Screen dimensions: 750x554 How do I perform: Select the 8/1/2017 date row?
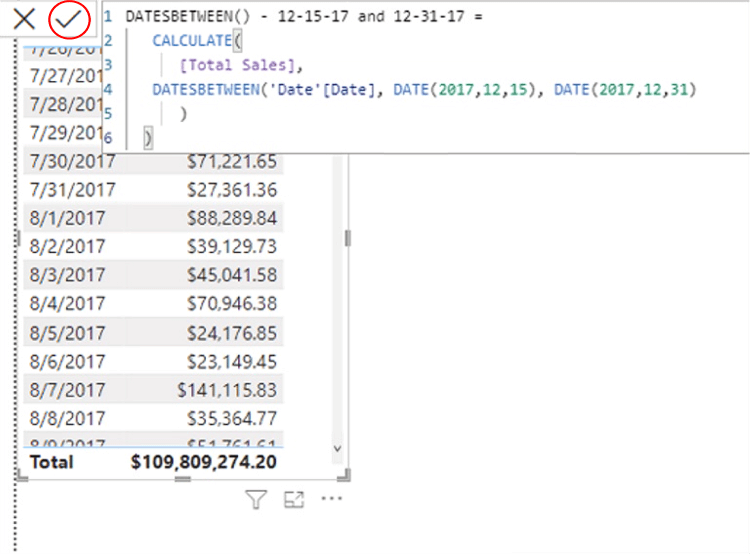pyautogui.click(x=67, y=218)
